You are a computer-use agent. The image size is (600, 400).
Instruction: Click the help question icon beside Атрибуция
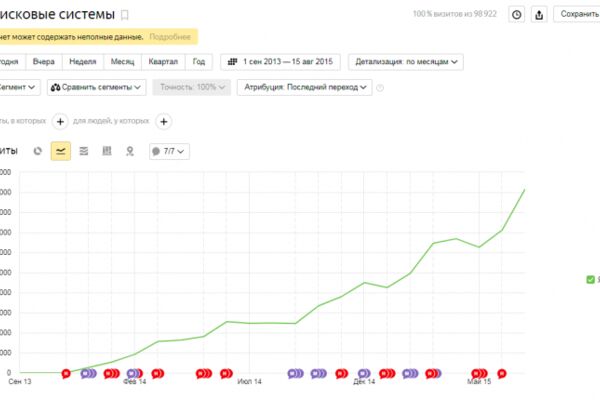(x=380, y=88)
